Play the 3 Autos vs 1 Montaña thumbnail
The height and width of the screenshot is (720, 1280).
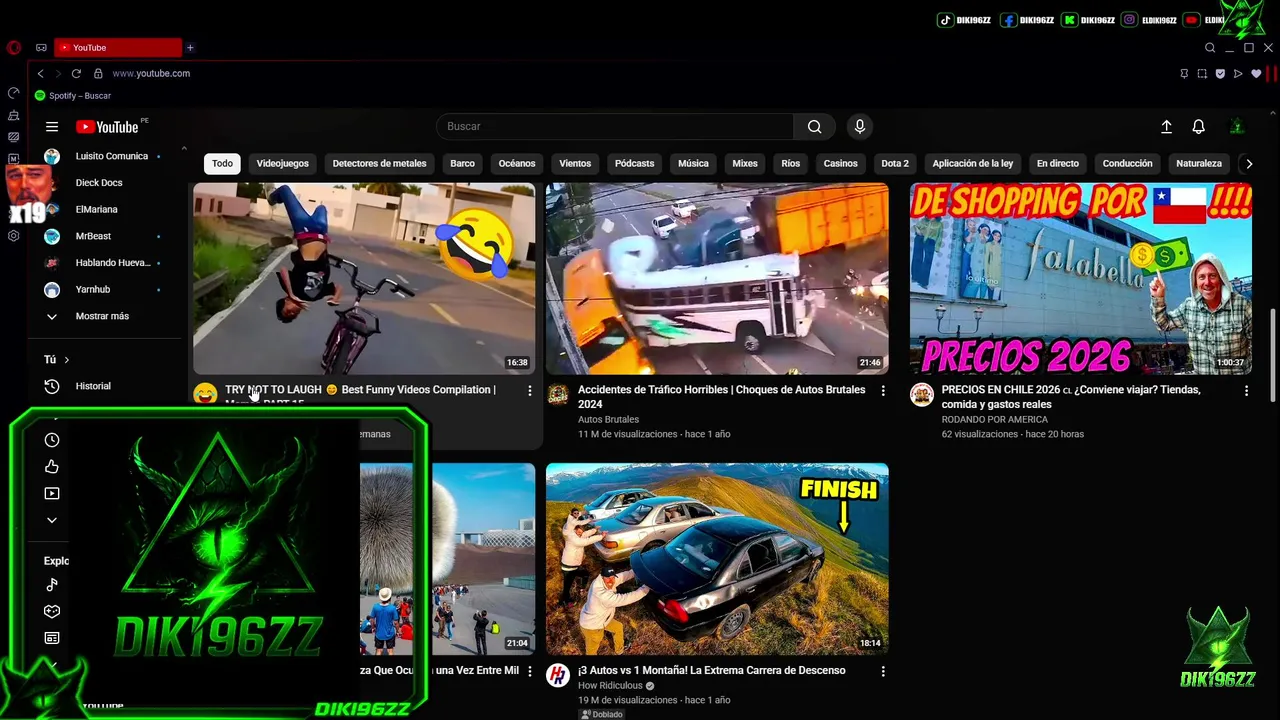[x=717, y=559]
